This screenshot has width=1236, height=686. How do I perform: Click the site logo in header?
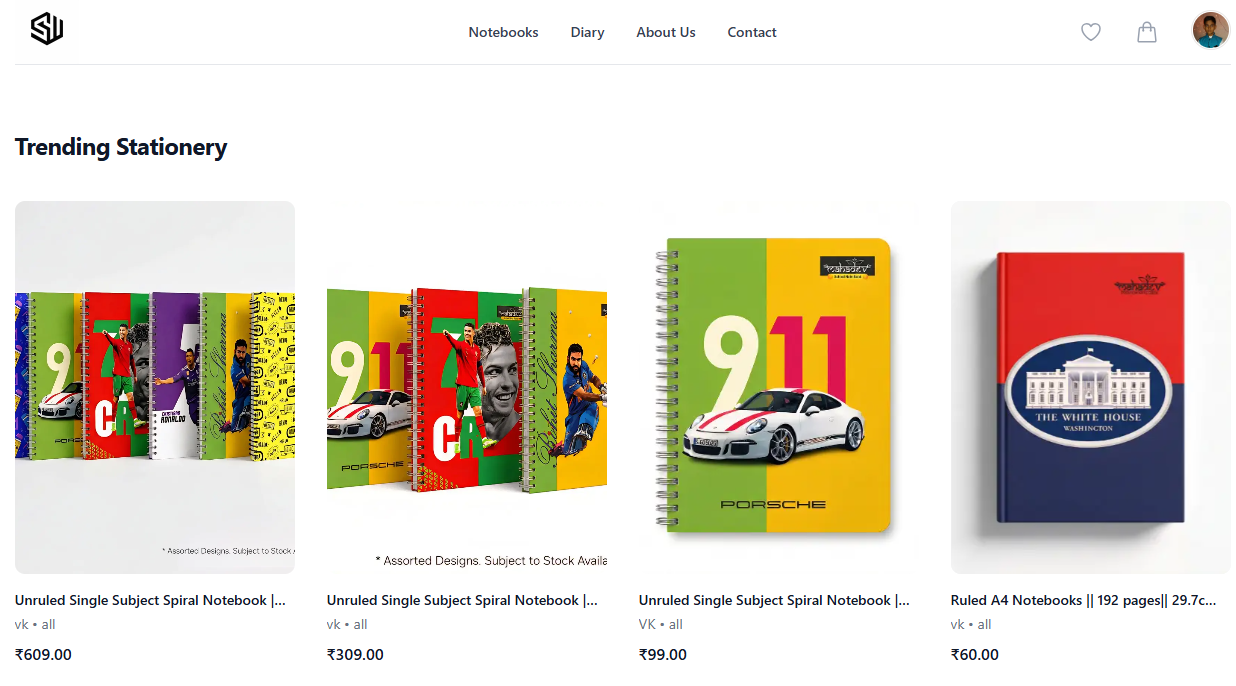[47, 29]
